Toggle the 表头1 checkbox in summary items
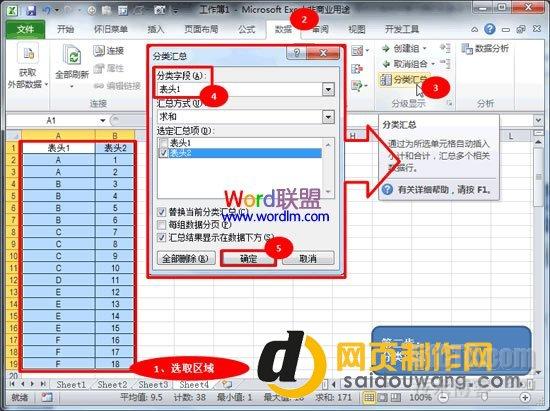This screenshot has width=550, height=411. click(163, 143)
